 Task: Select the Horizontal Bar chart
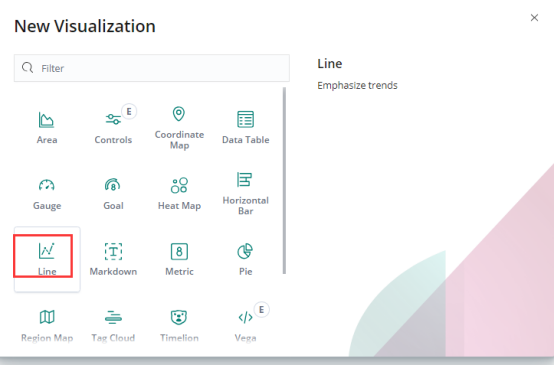point(246,194)
